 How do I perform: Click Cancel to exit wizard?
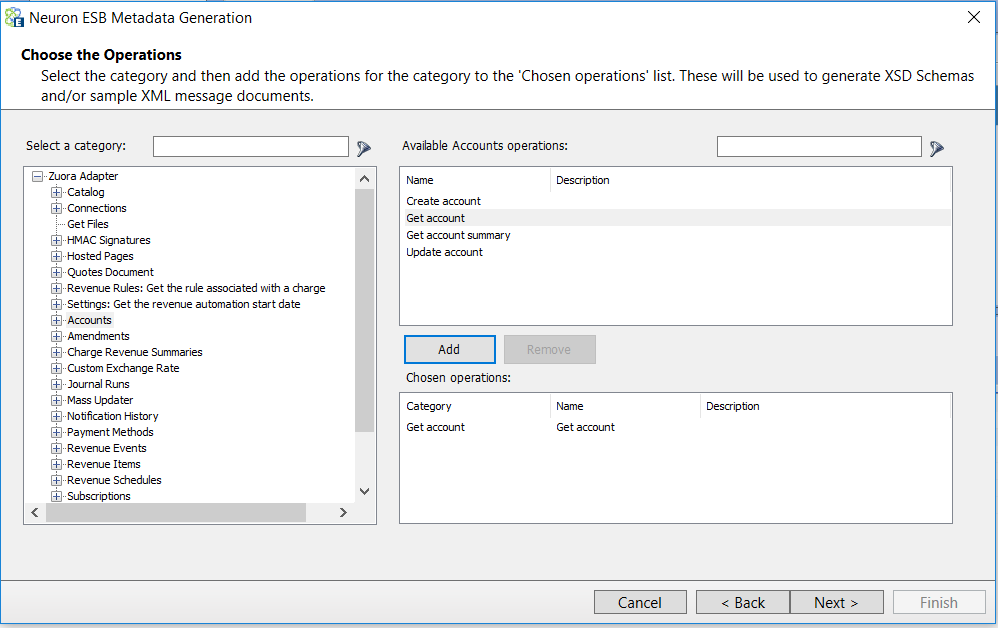tap(640, 603)
